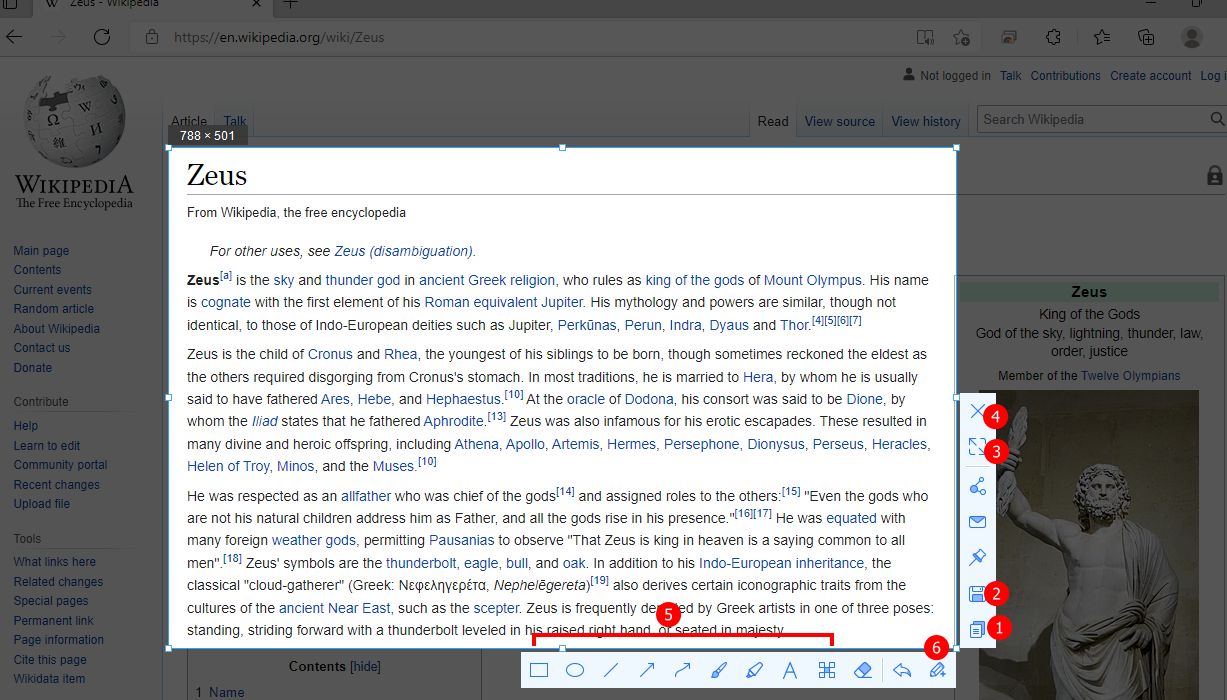Open the browser profile avatar

(x=1192, y=37)
